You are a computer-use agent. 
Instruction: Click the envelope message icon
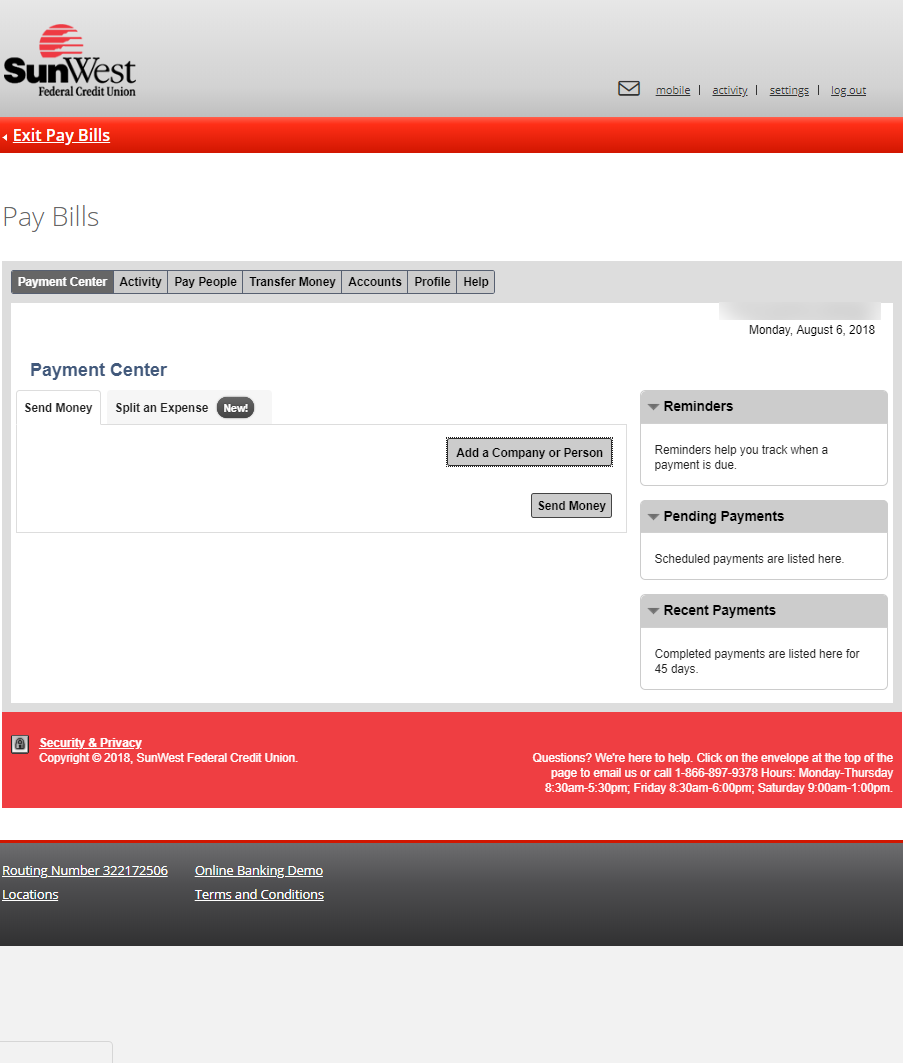point(629,89)
